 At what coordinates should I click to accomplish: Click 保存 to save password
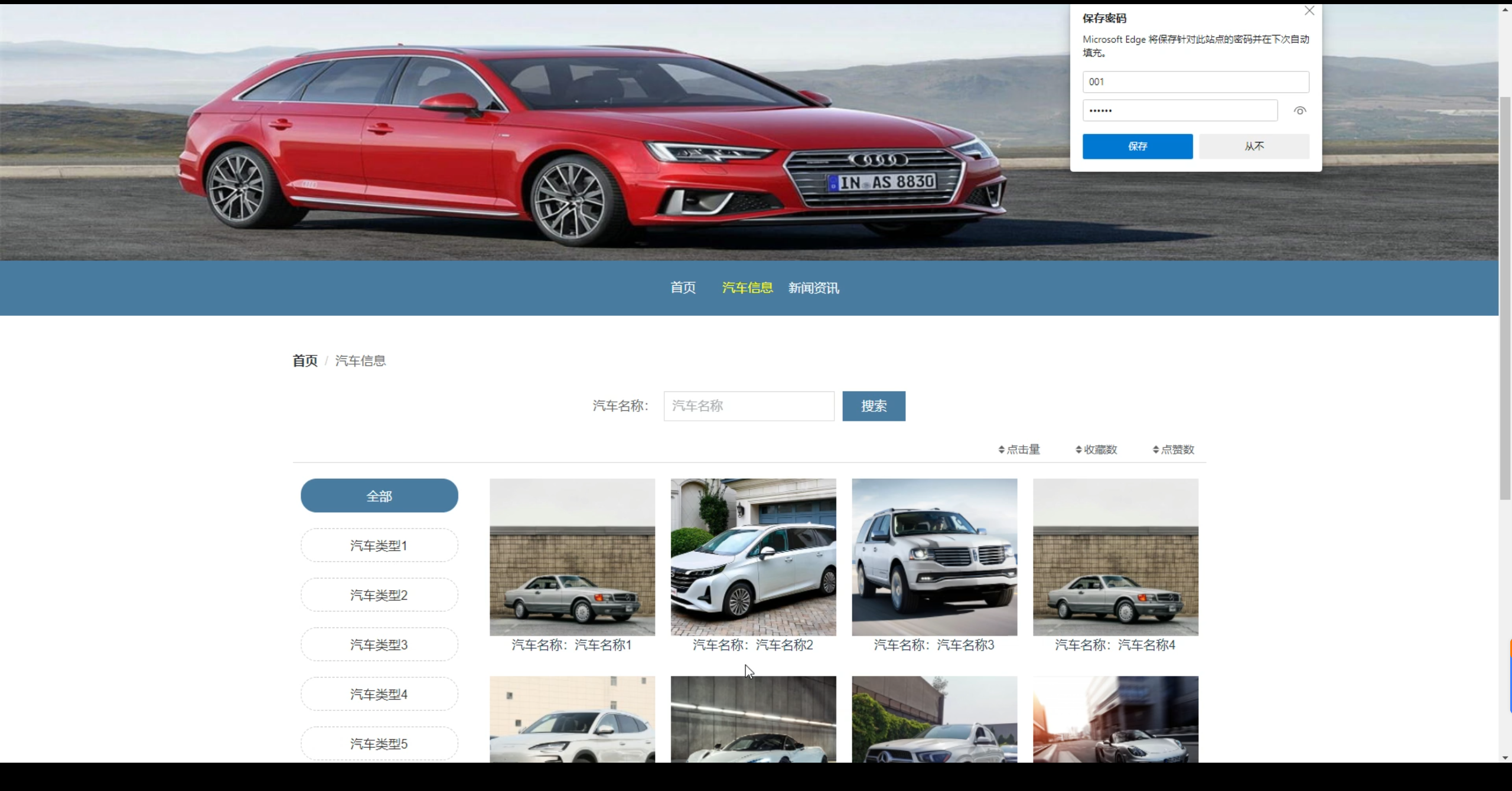point(1137,146)
